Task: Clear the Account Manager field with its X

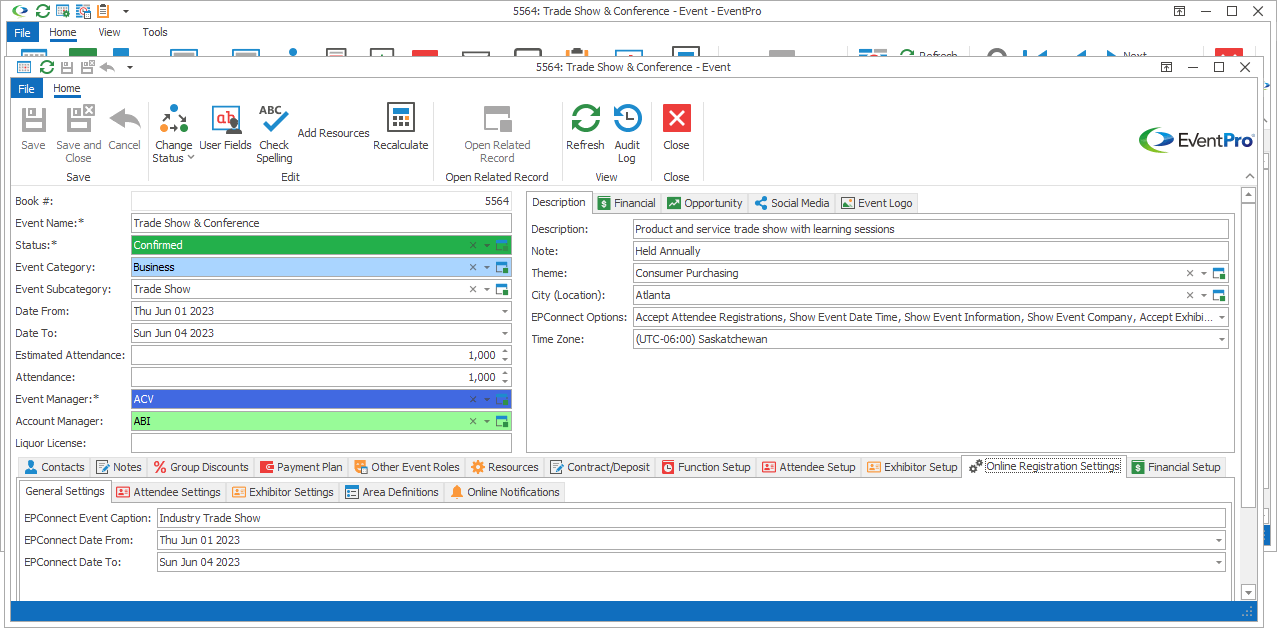Action: pyautogui.click(x=473, y=421)
